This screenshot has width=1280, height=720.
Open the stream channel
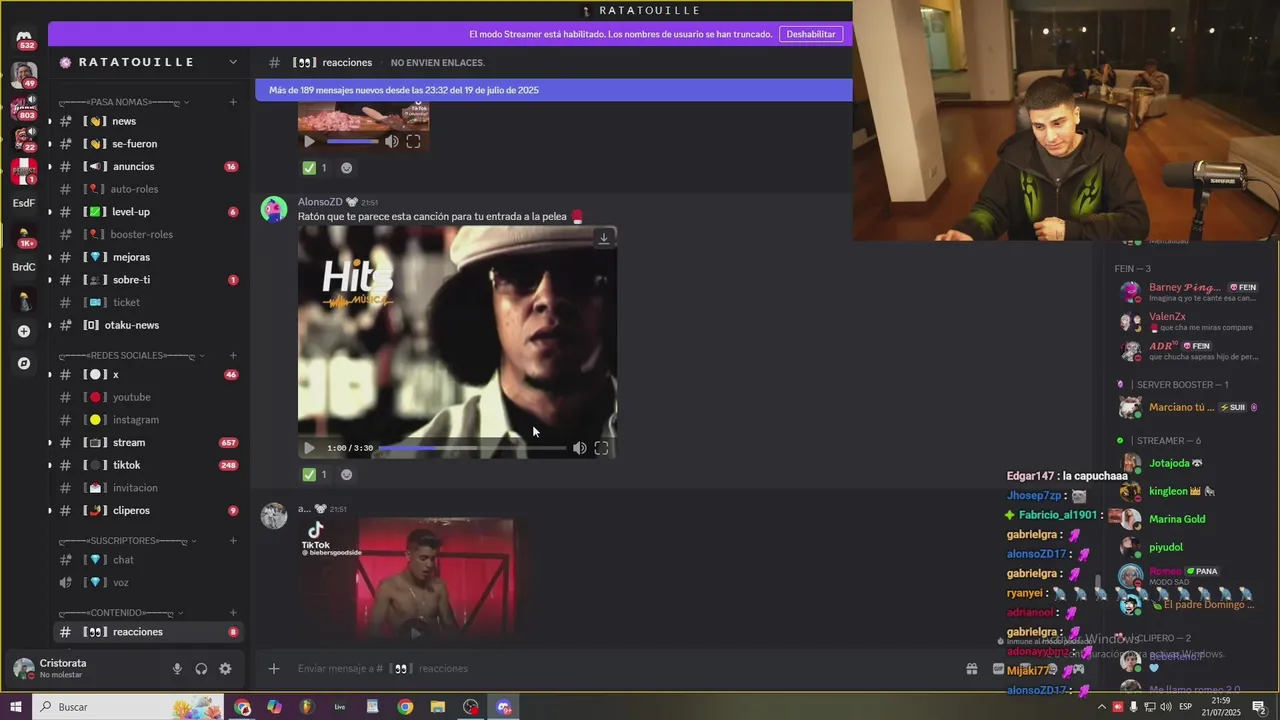pyautogui.click(x=148, y=443)
